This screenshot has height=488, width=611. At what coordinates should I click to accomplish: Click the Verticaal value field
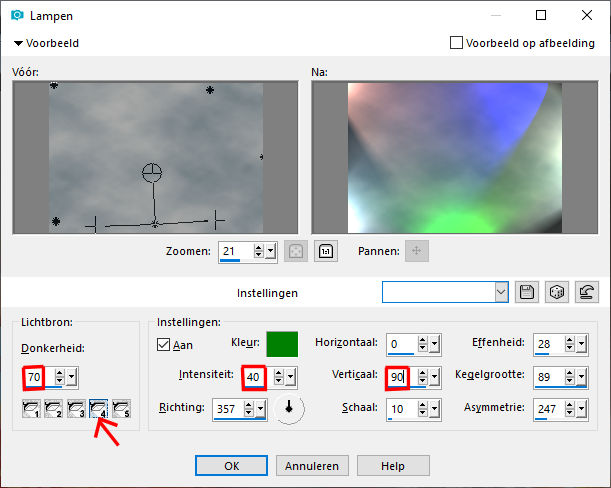[x=402, y=377]
